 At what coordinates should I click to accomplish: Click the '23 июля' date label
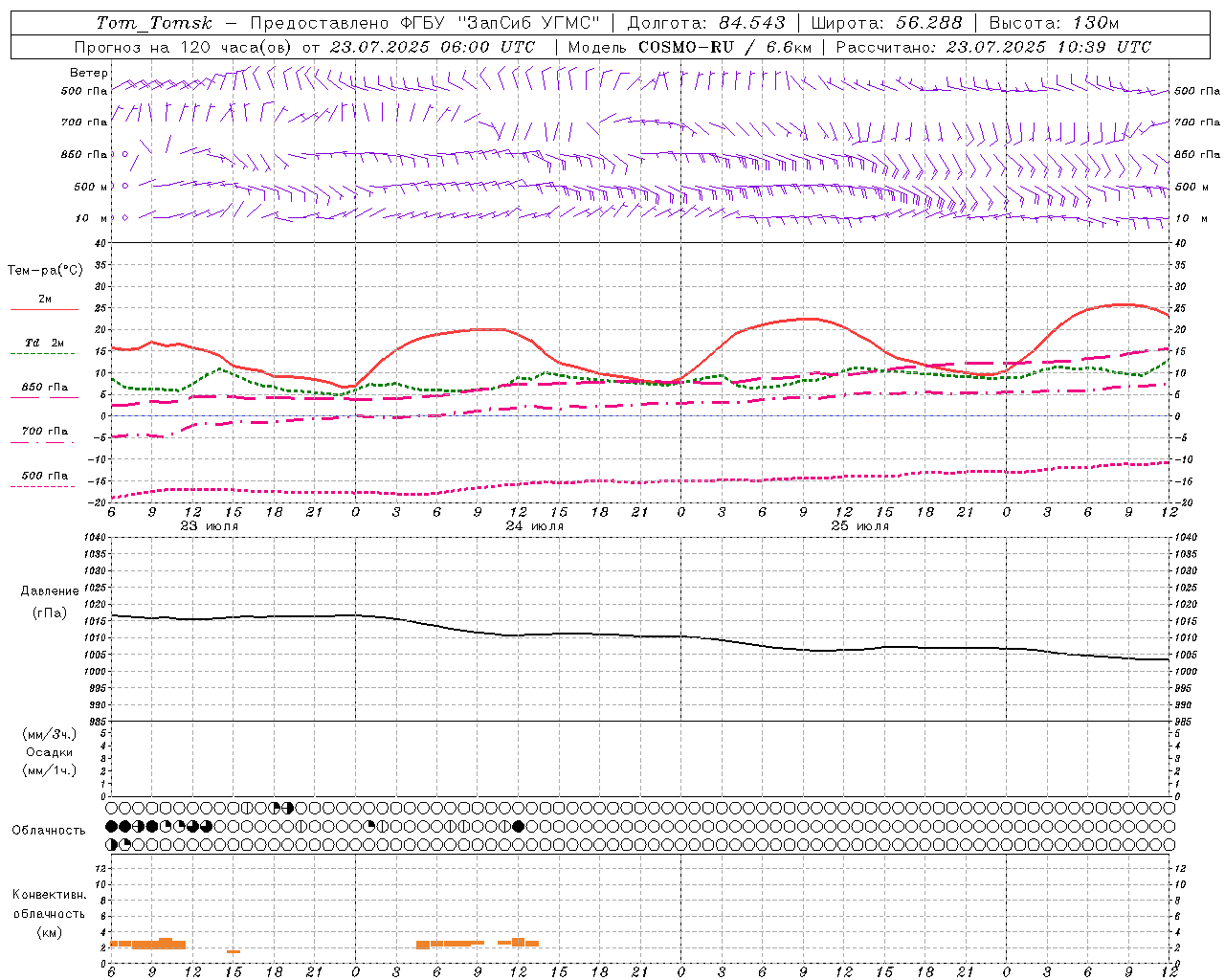pyautogui.click(x=210, y=526)
